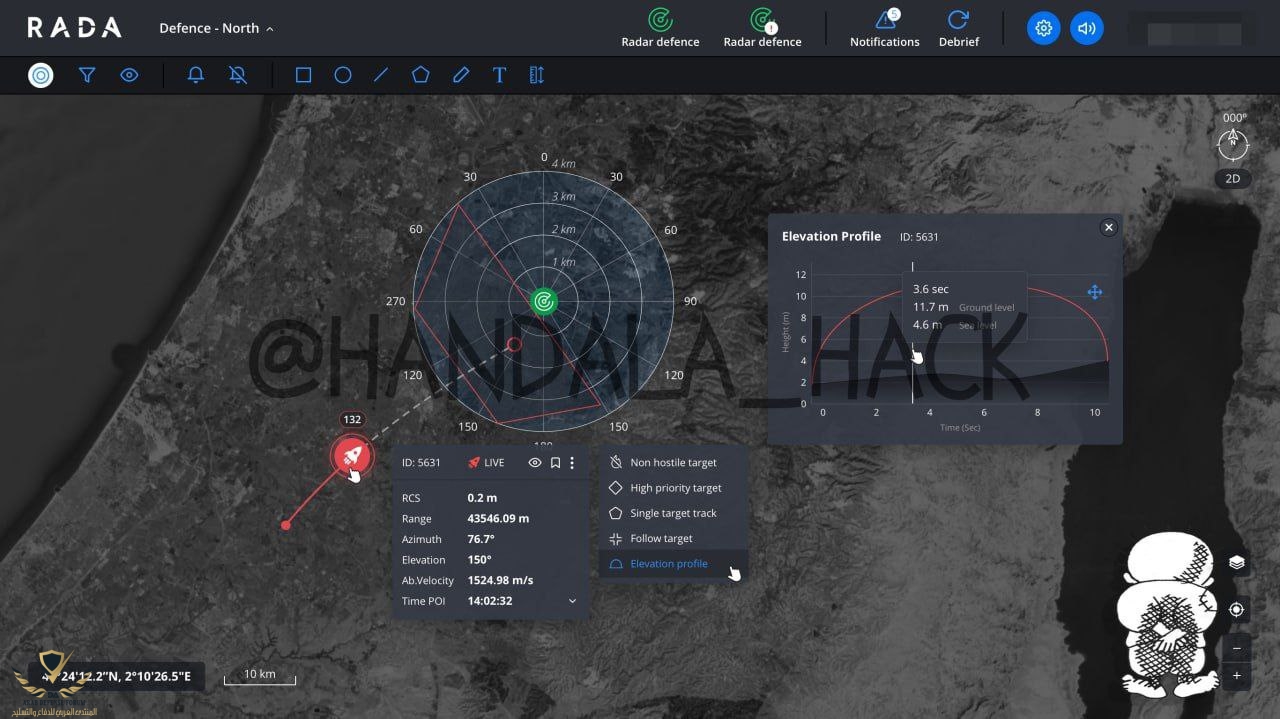The width and height of the screenshot is (1280, 719).
Task: Click the Time POI value 14:02:32
Action: click(x=490, y=601)
